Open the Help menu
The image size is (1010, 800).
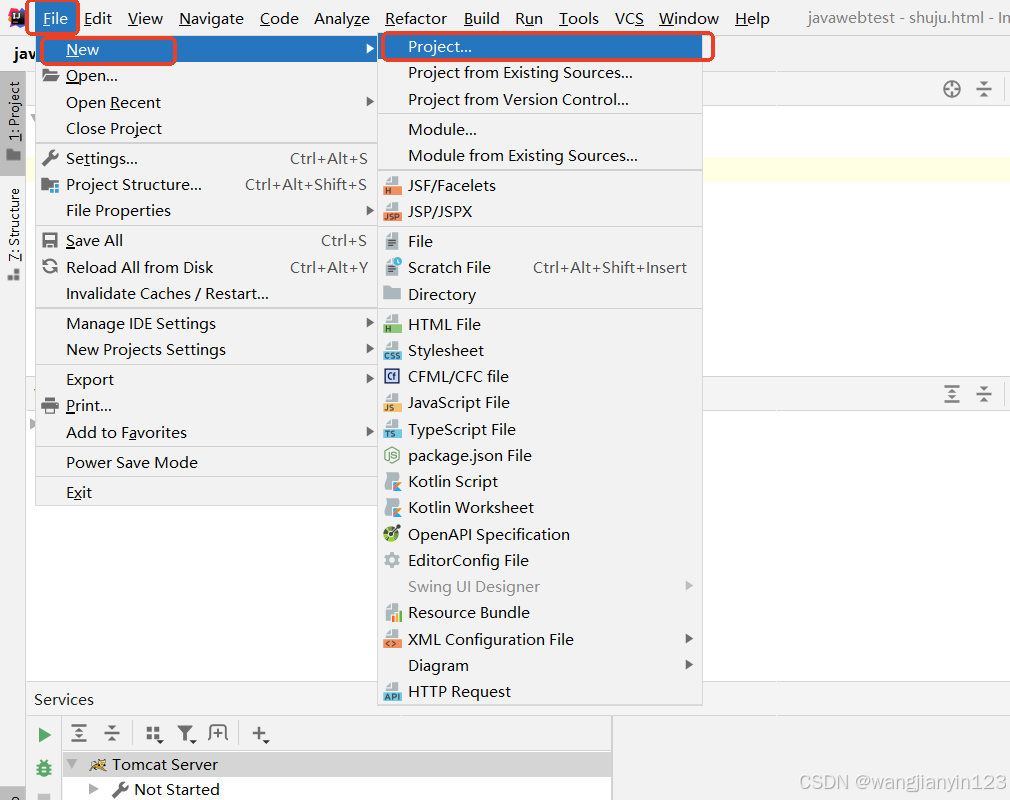coord(752,19)
